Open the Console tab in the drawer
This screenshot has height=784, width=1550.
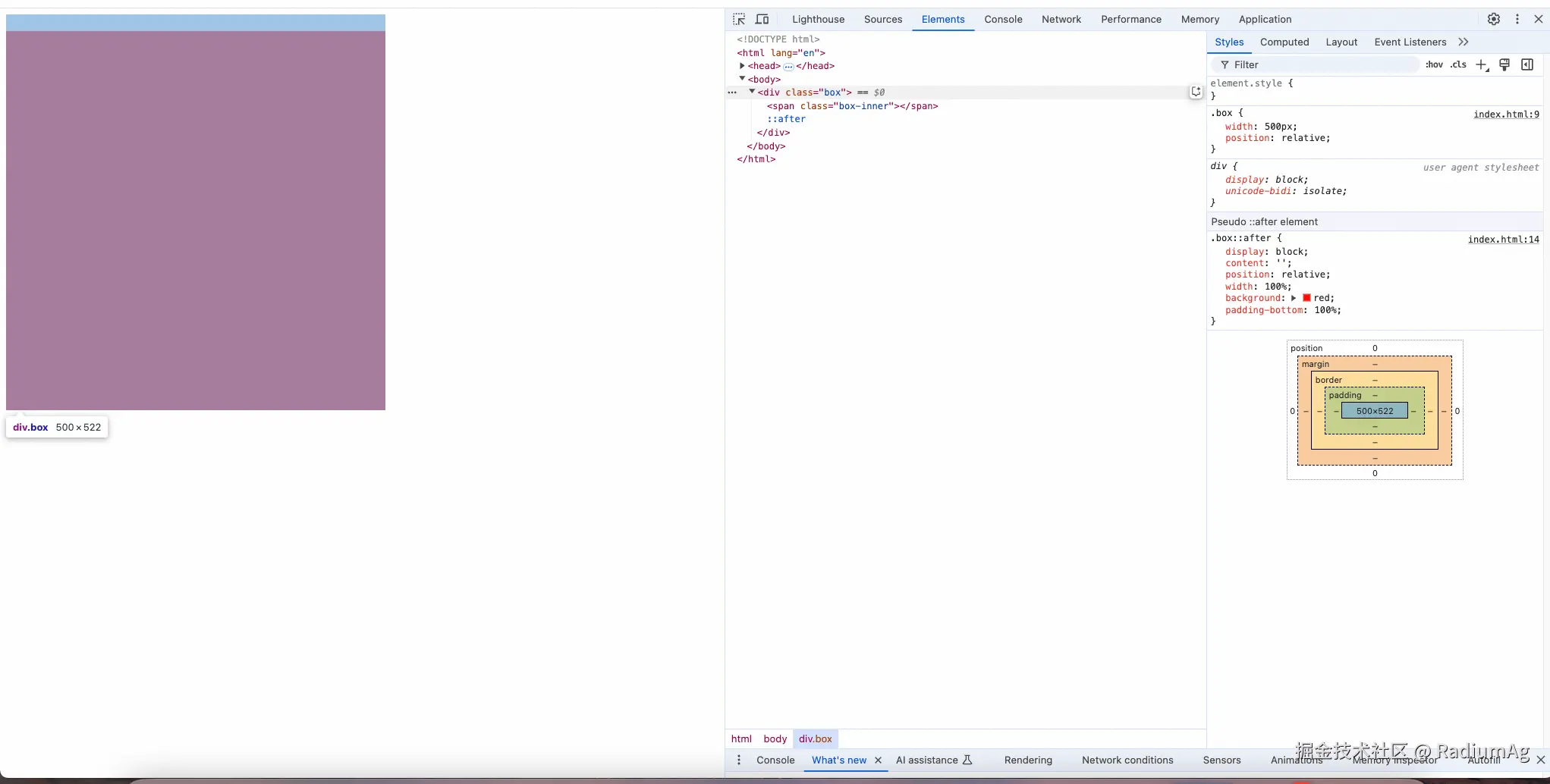point(775,760)
